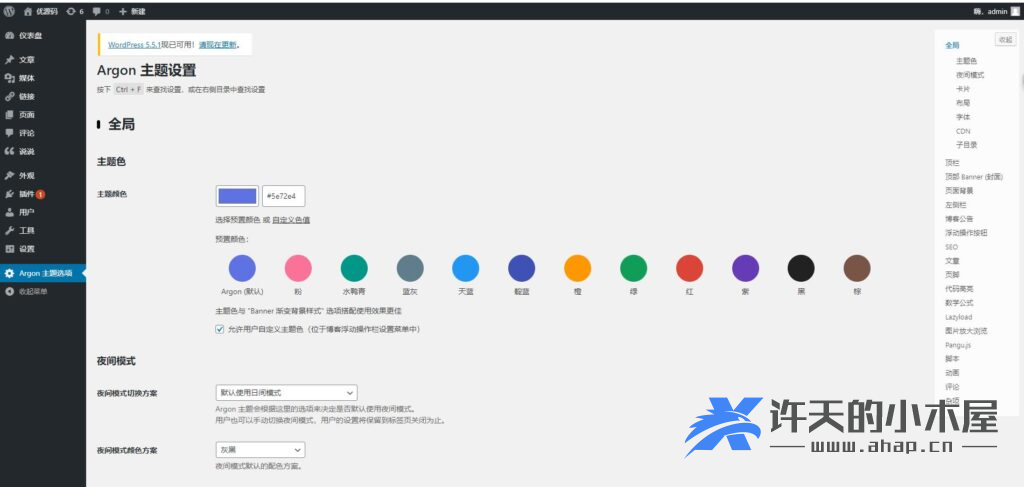Jump to 页面背景 in the contents panel

(x=959, y=191)
